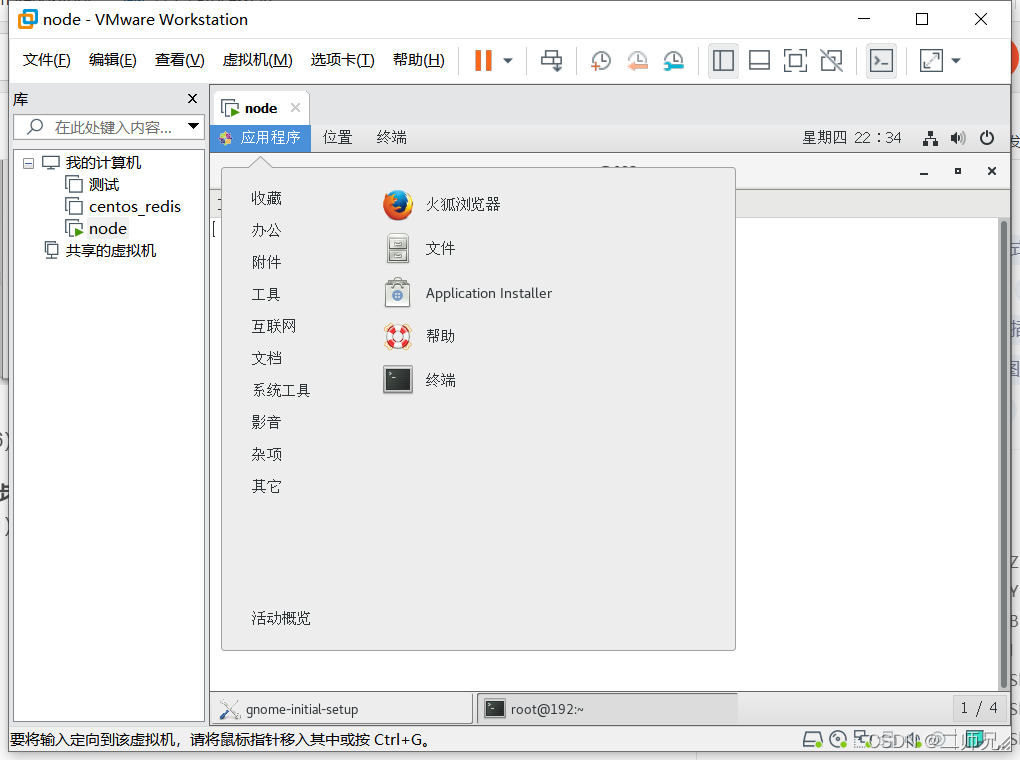Click the hard disk device status icon

[x=812, y=740]
